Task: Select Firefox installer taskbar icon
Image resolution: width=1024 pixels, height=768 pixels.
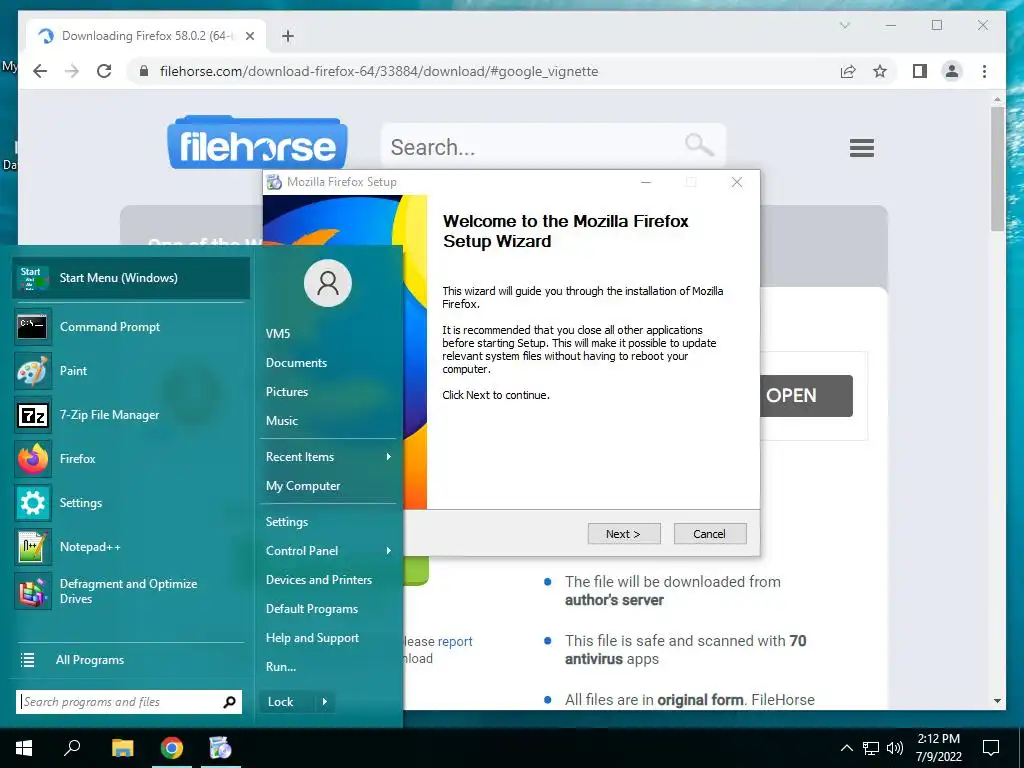Action: tap(220, 748)
